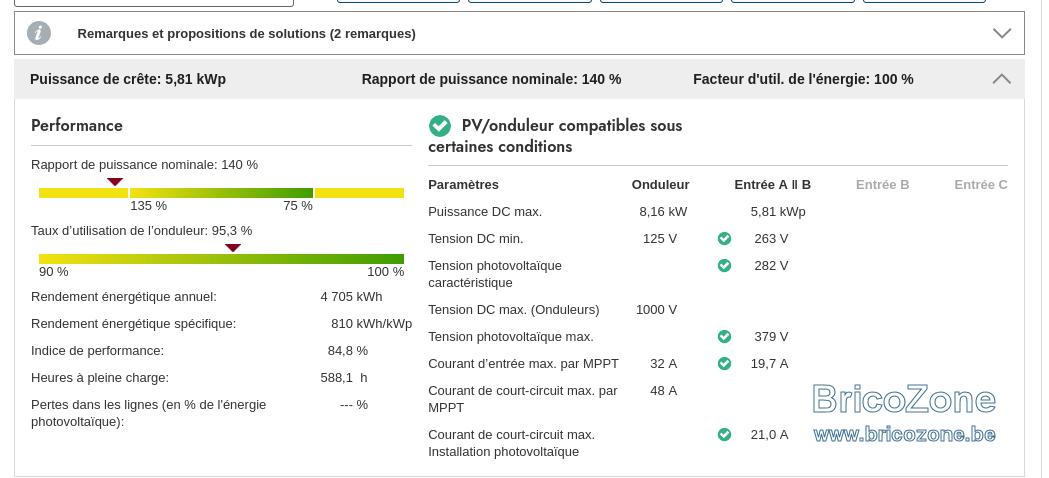The height and width of the screenshot is (478, 1049).
Task: Click red marker on Taux d'utilisation bar
Action: 233,248
